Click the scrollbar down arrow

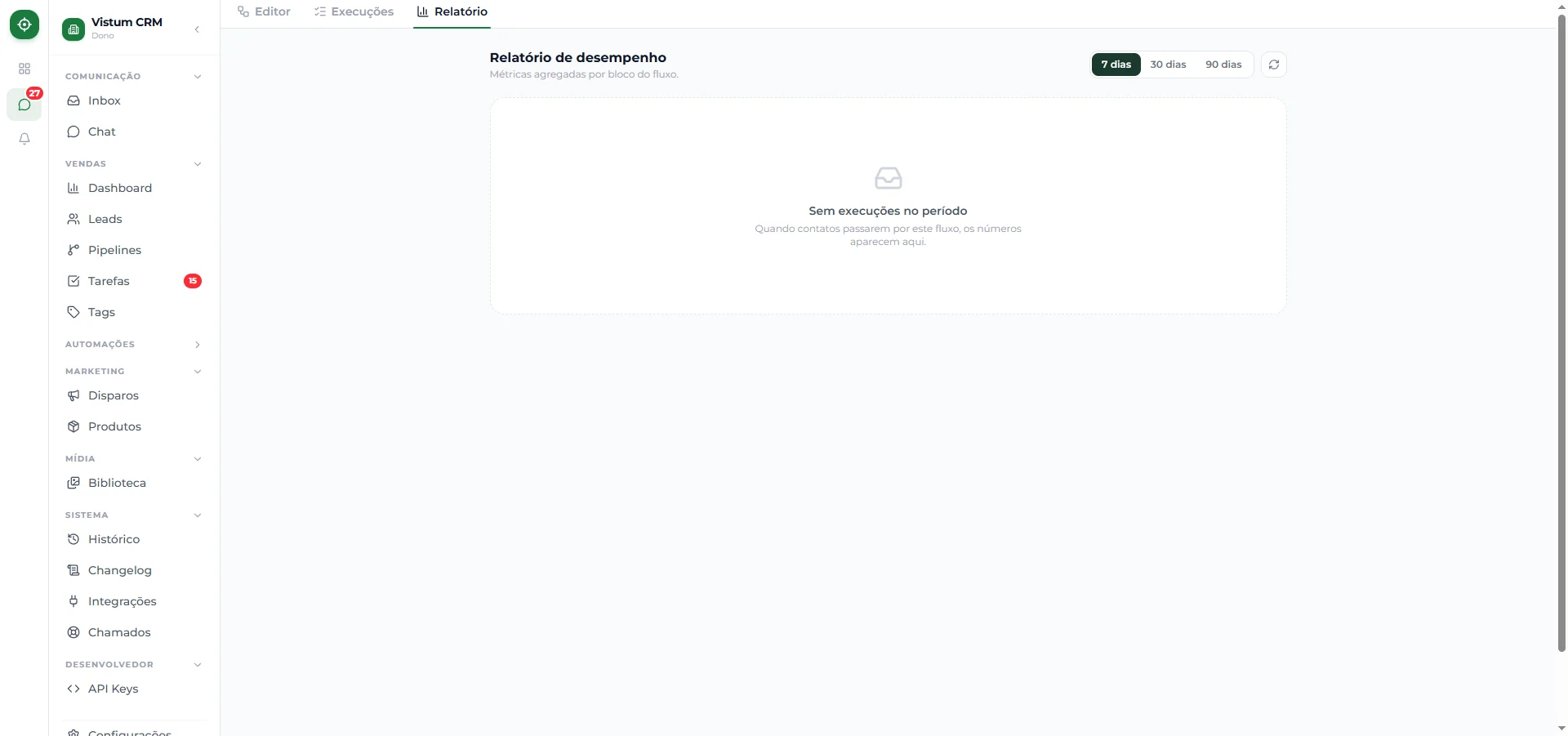click(1561, 728)
